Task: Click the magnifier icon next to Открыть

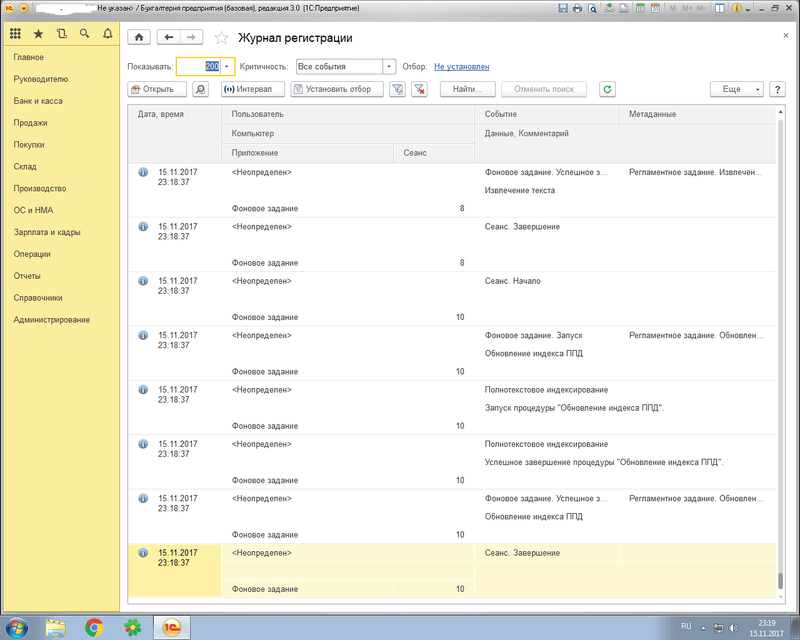Action: 201,89
